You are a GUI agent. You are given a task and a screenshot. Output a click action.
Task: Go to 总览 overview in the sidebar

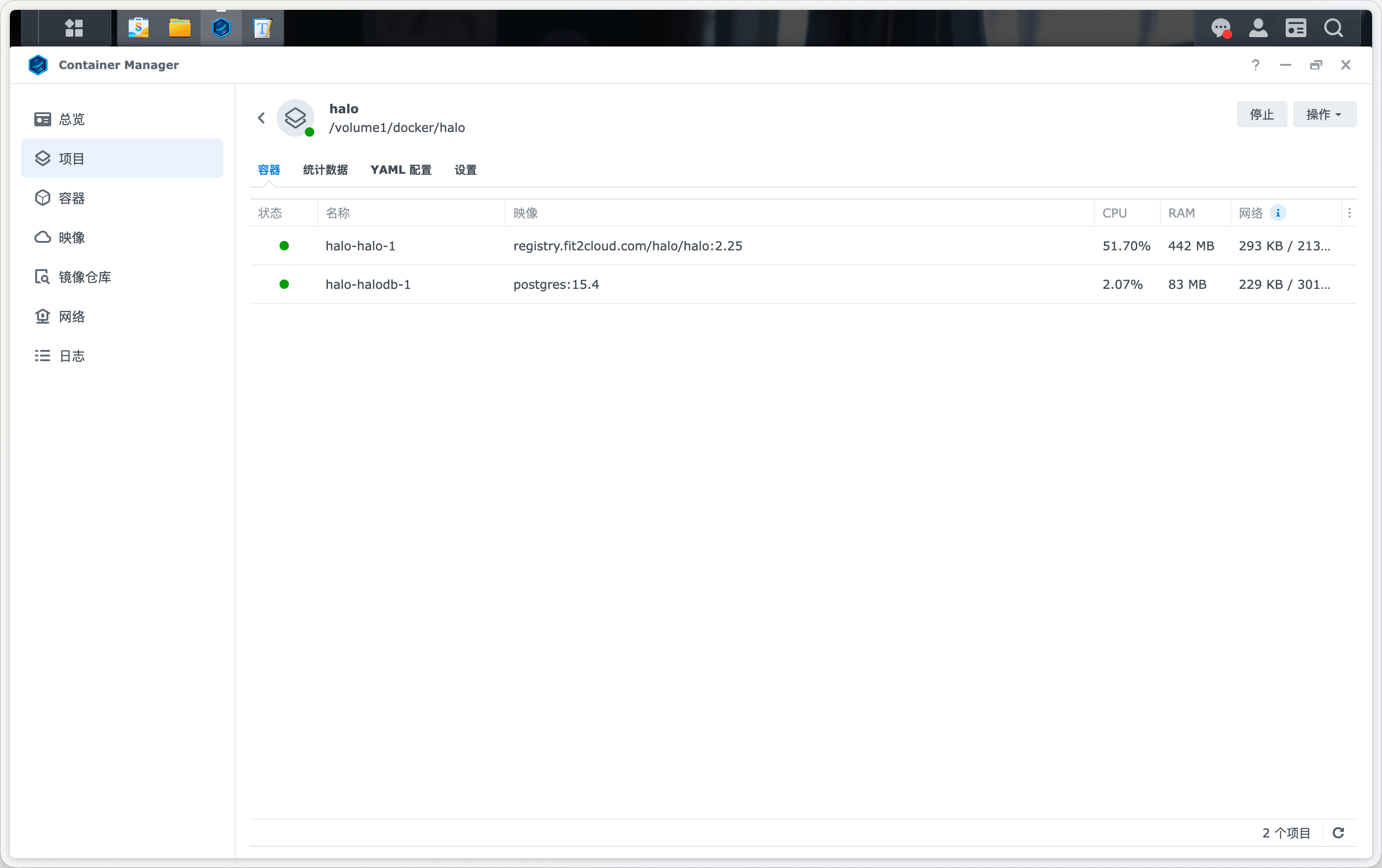(x=122, y=119)
